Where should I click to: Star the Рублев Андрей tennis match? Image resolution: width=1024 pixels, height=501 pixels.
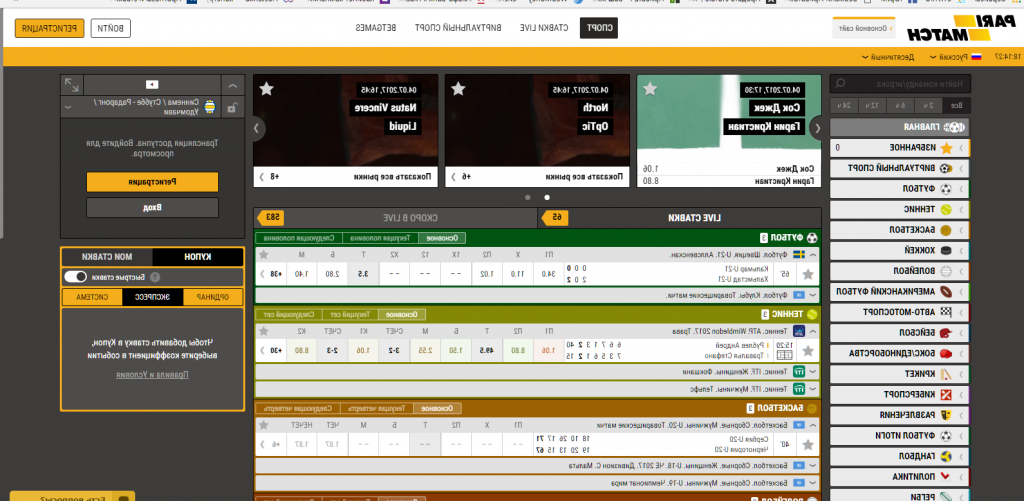pos(808,351)
